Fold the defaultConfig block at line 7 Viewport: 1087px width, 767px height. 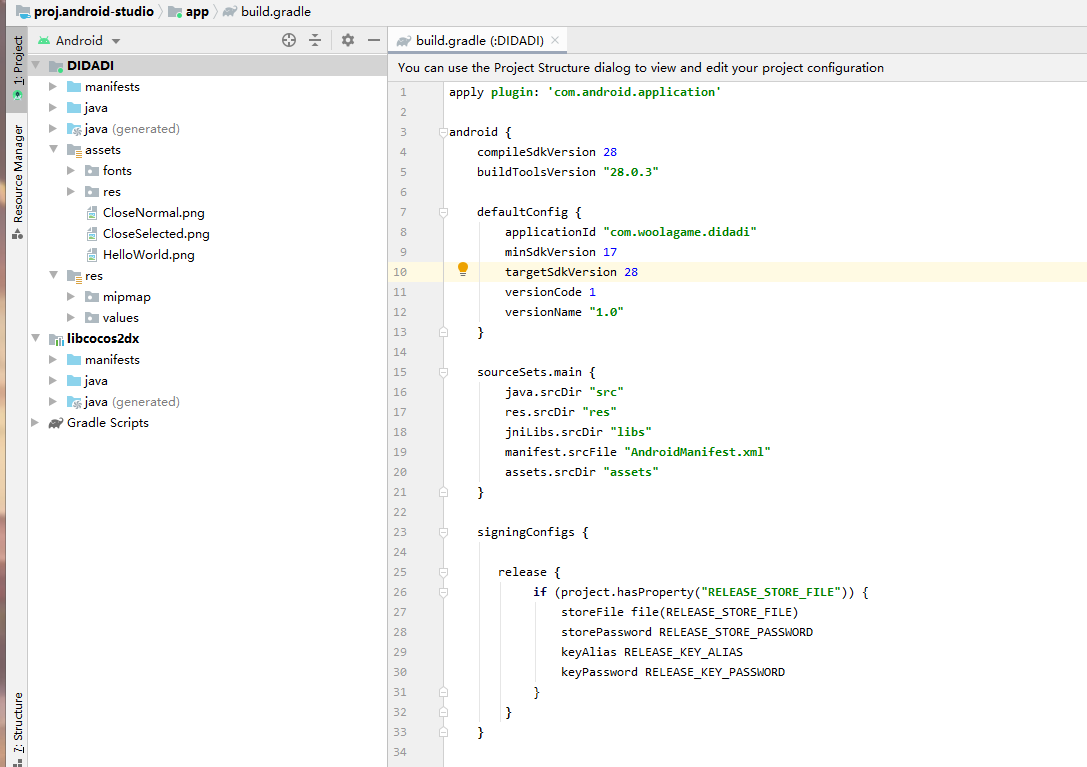coord(443,212)
